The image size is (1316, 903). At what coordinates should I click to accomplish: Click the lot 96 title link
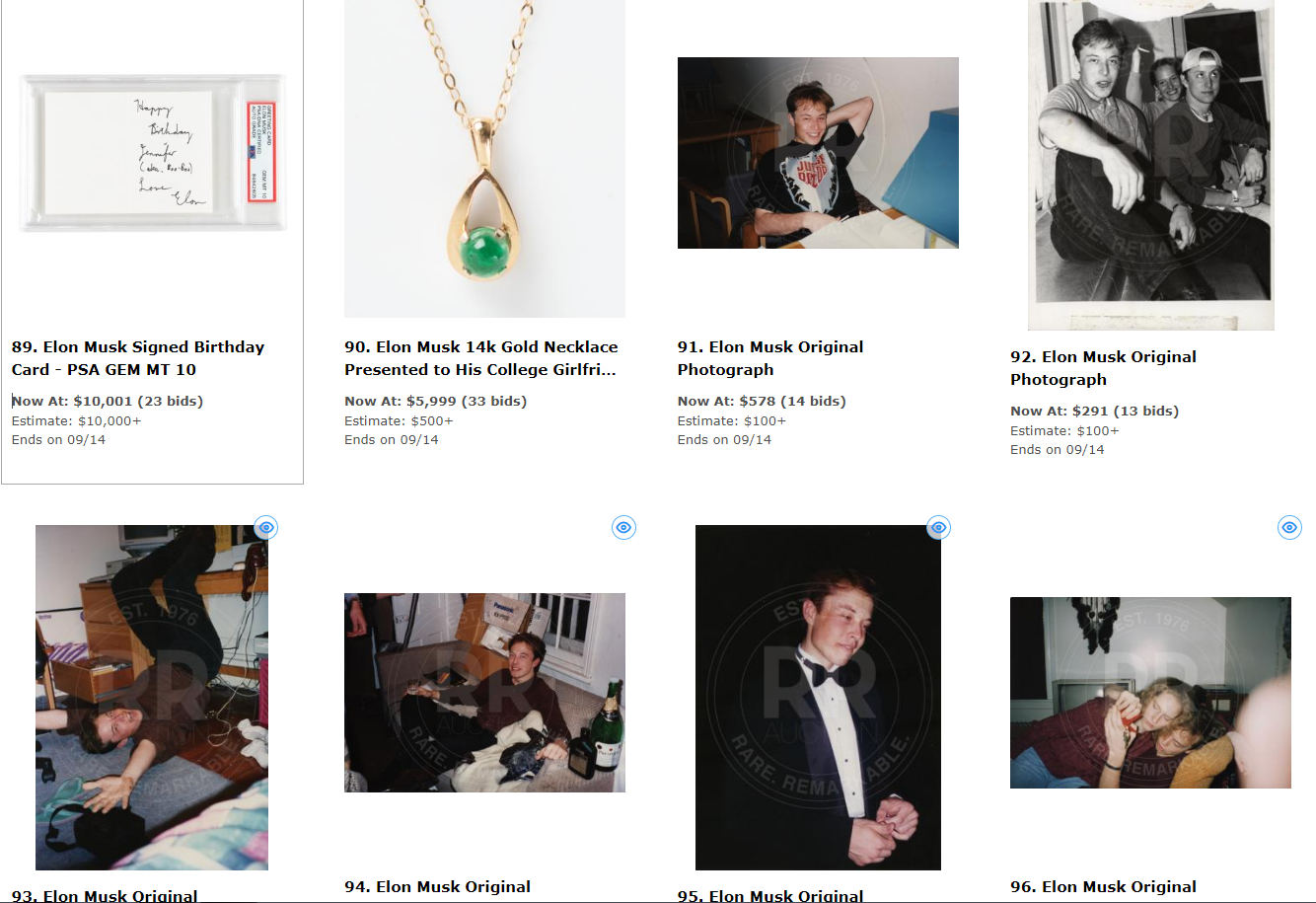[x=1103, y=887]
